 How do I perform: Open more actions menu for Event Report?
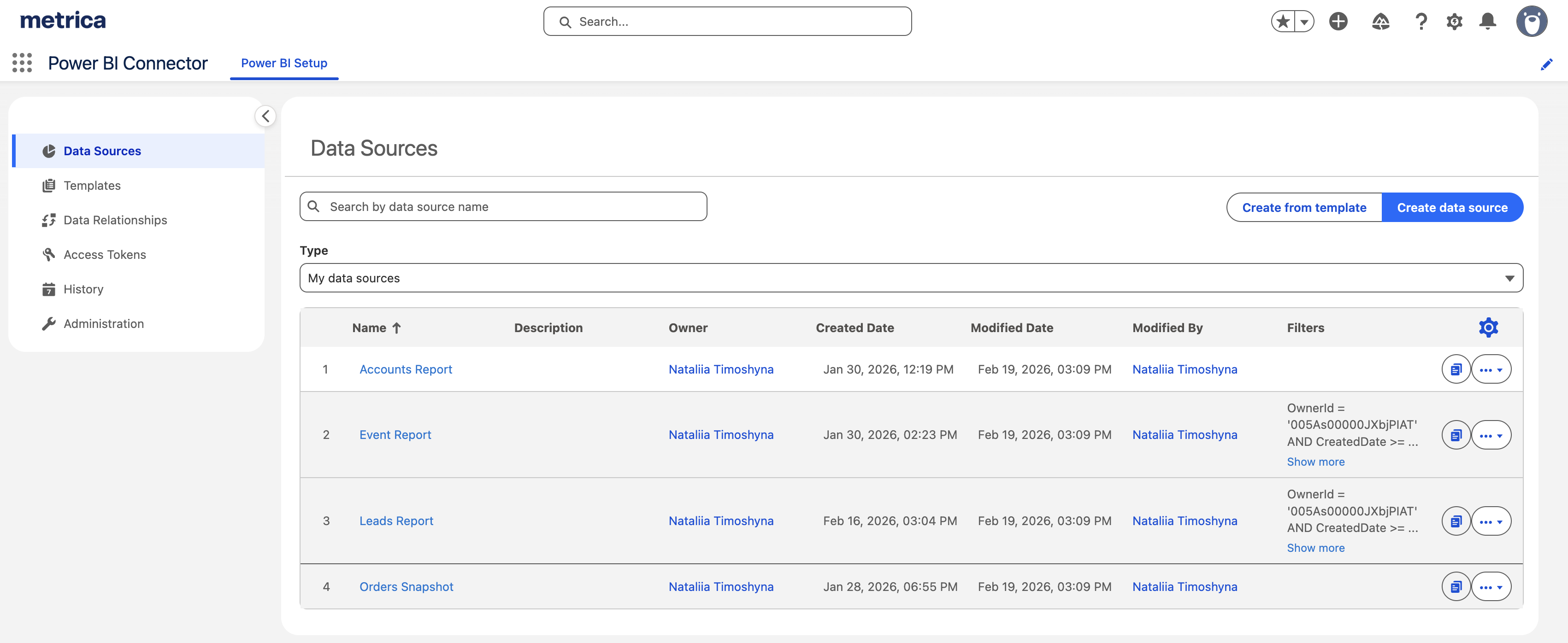point(1491,435)
